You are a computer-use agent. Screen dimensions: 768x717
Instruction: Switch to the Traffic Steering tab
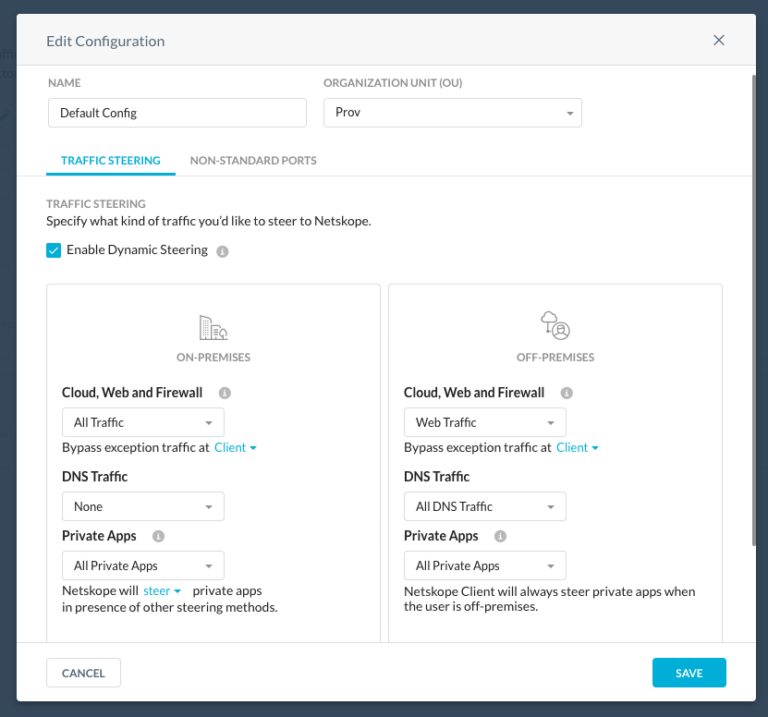[111, 161]
